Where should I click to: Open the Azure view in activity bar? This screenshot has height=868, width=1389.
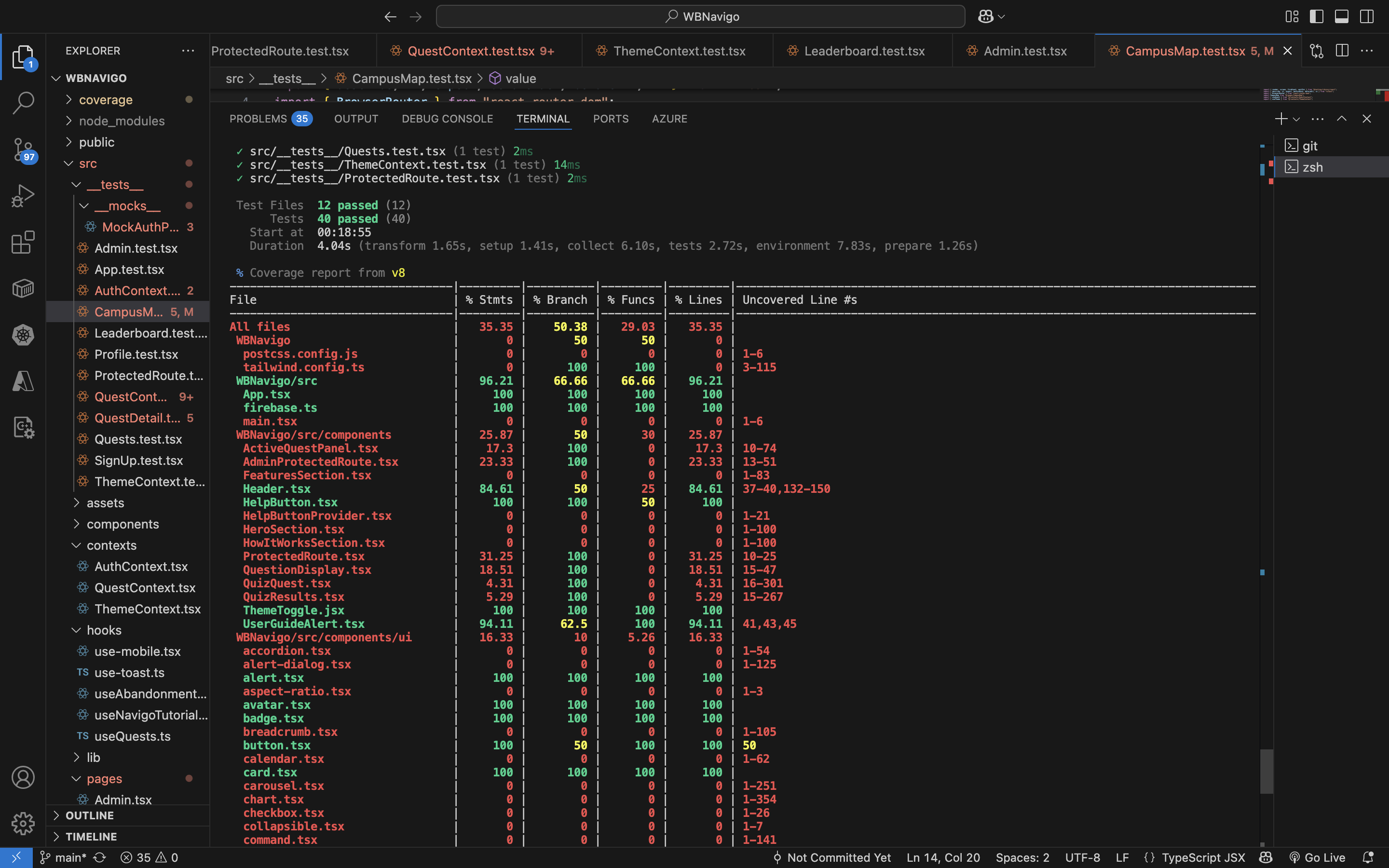(x=23, y=381)
